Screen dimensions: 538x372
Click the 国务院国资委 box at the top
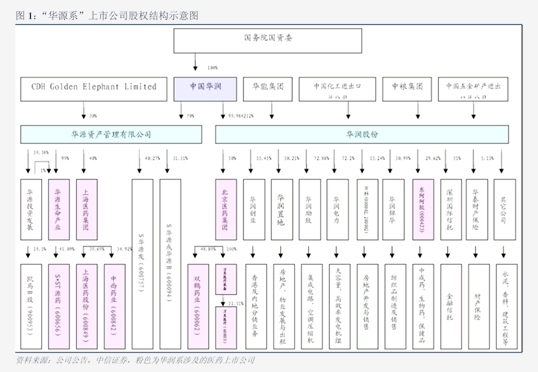coord(268,41)
